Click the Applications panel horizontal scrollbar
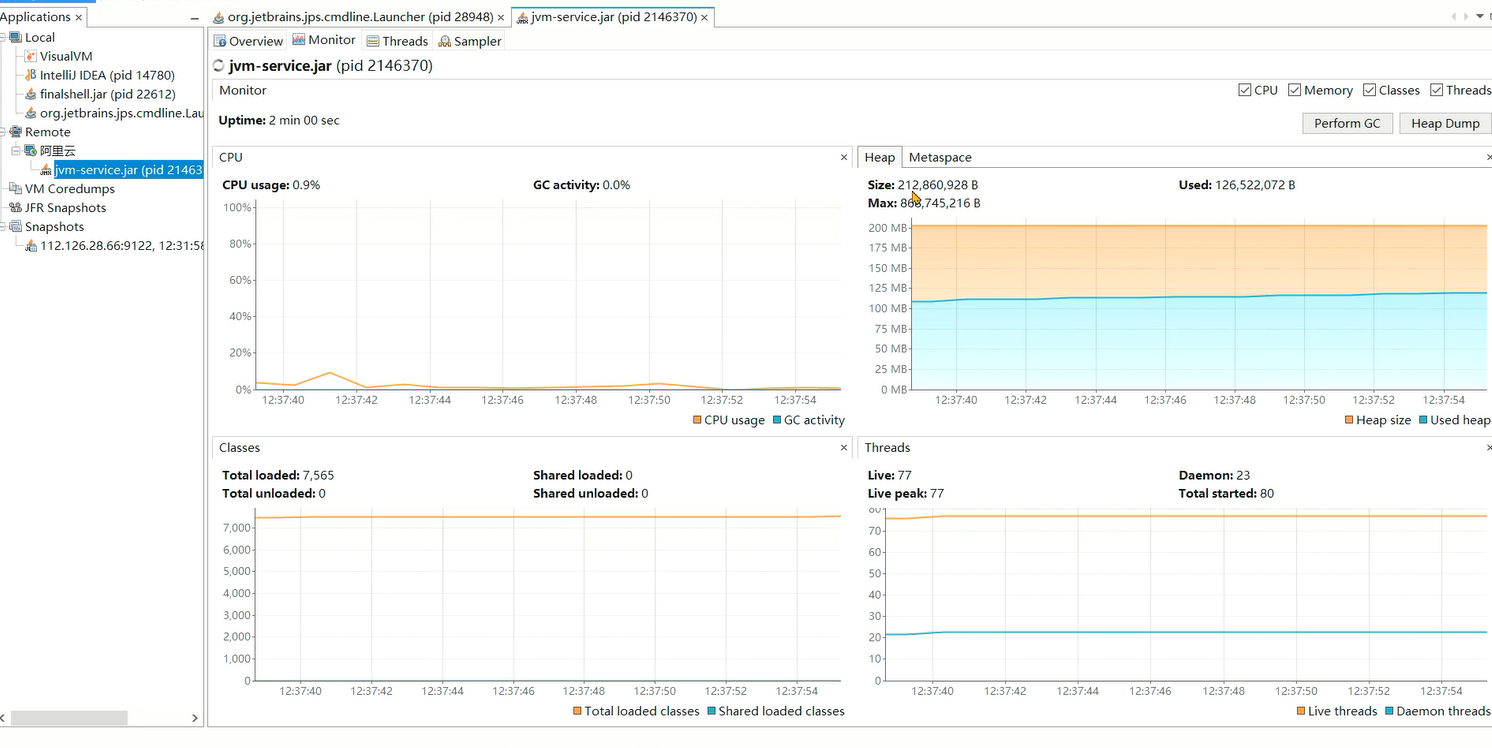The image size is (1492, 748). (x=69, y=718)
